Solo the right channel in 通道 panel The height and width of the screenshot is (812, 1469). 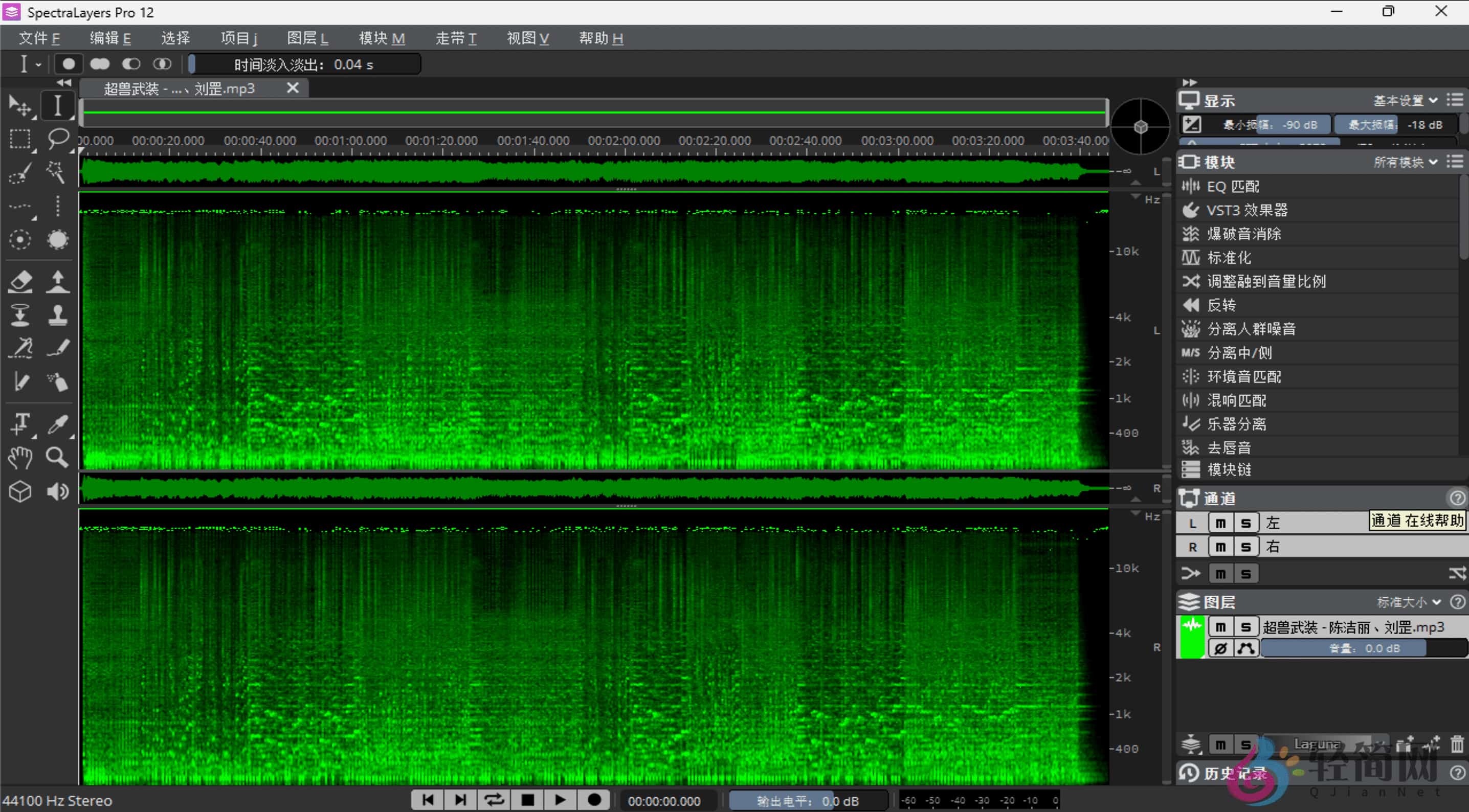1246,546
